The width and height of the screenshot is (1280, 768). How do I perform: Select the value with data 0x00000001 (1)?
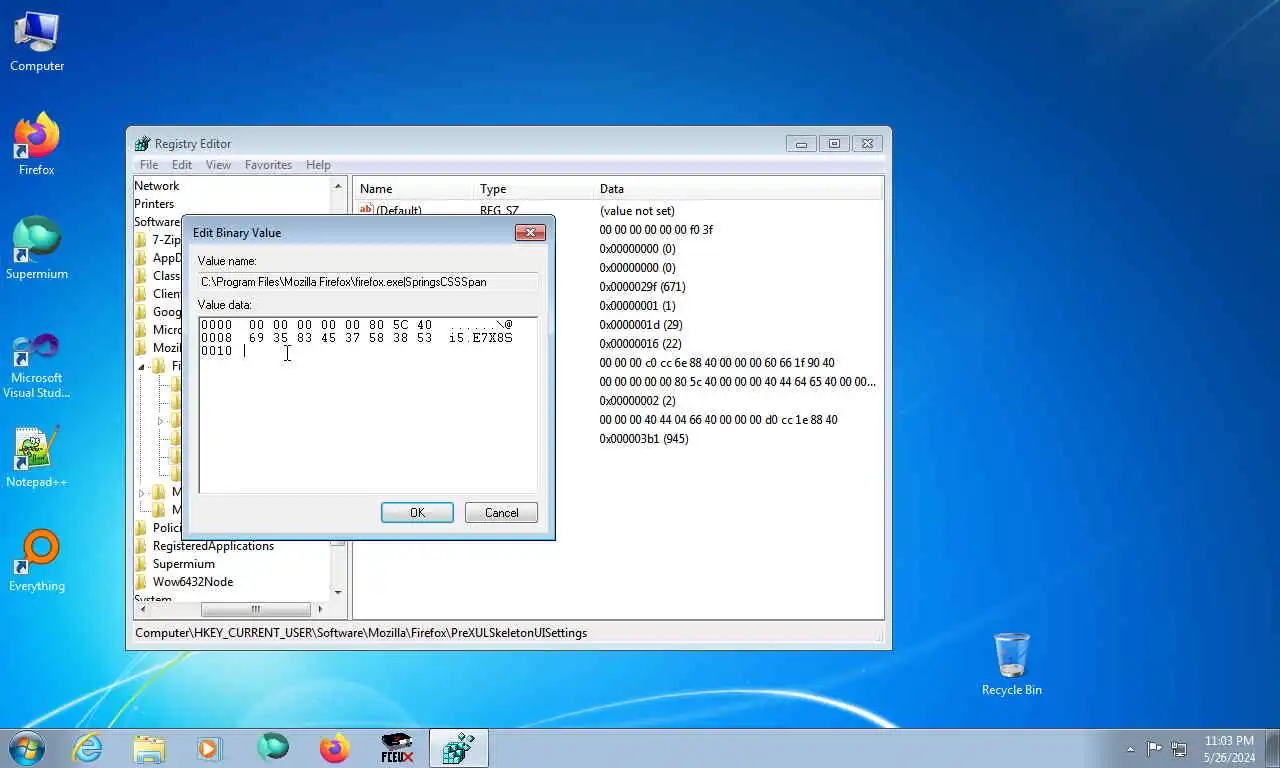tap(637, 306)
